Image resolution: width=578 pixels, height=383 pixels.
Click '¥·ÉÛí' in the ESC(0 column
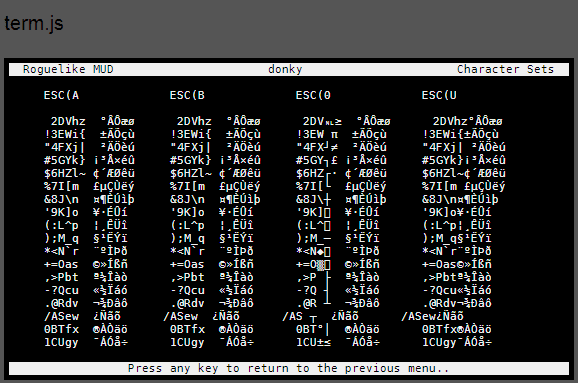(x=362, y=212)
